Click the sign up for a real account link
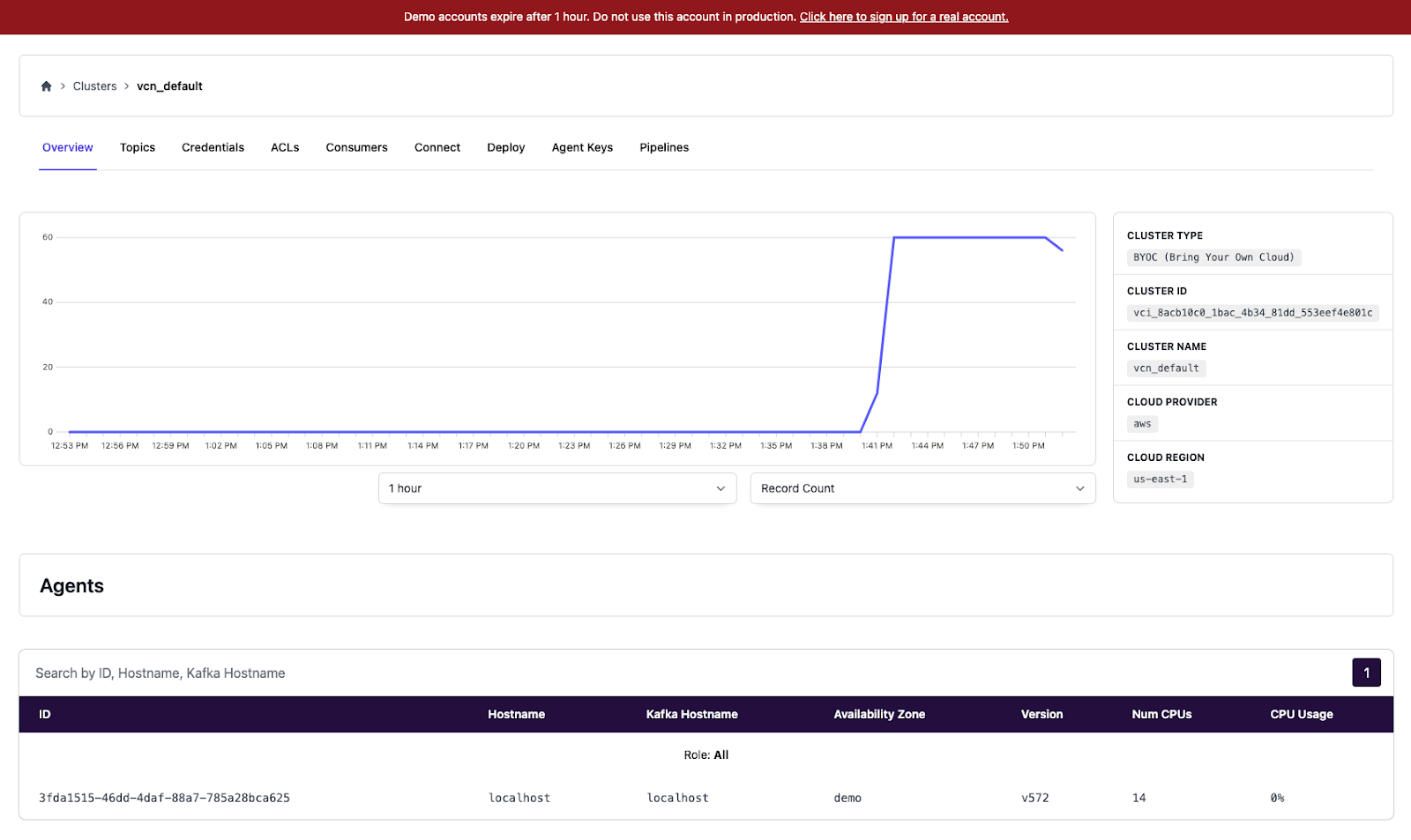This screenshot has width=1411, height=840. tap(903, 17)
